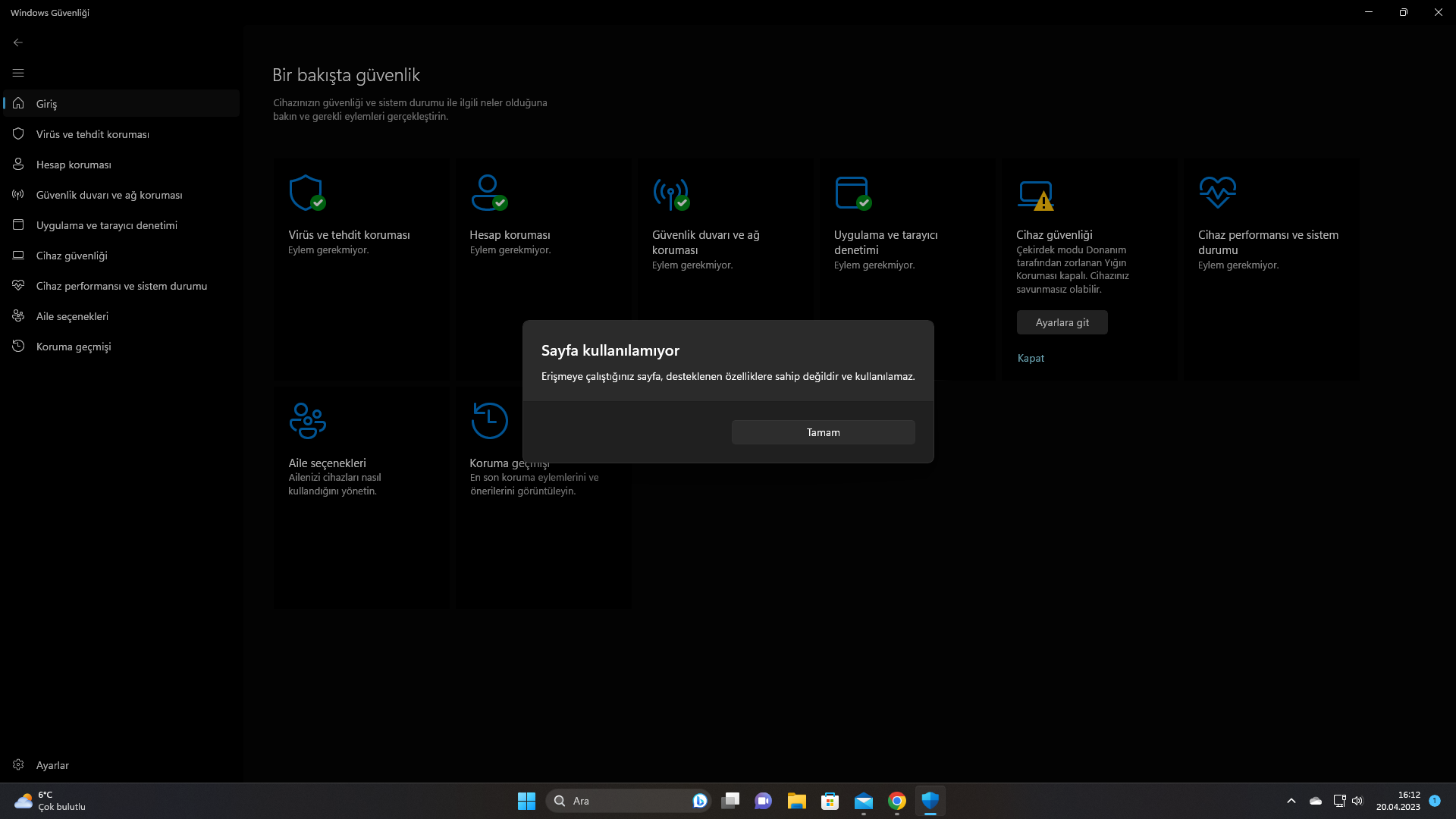Open Cihaz güvenliği laptop warning icon

tap(1035, 195)
